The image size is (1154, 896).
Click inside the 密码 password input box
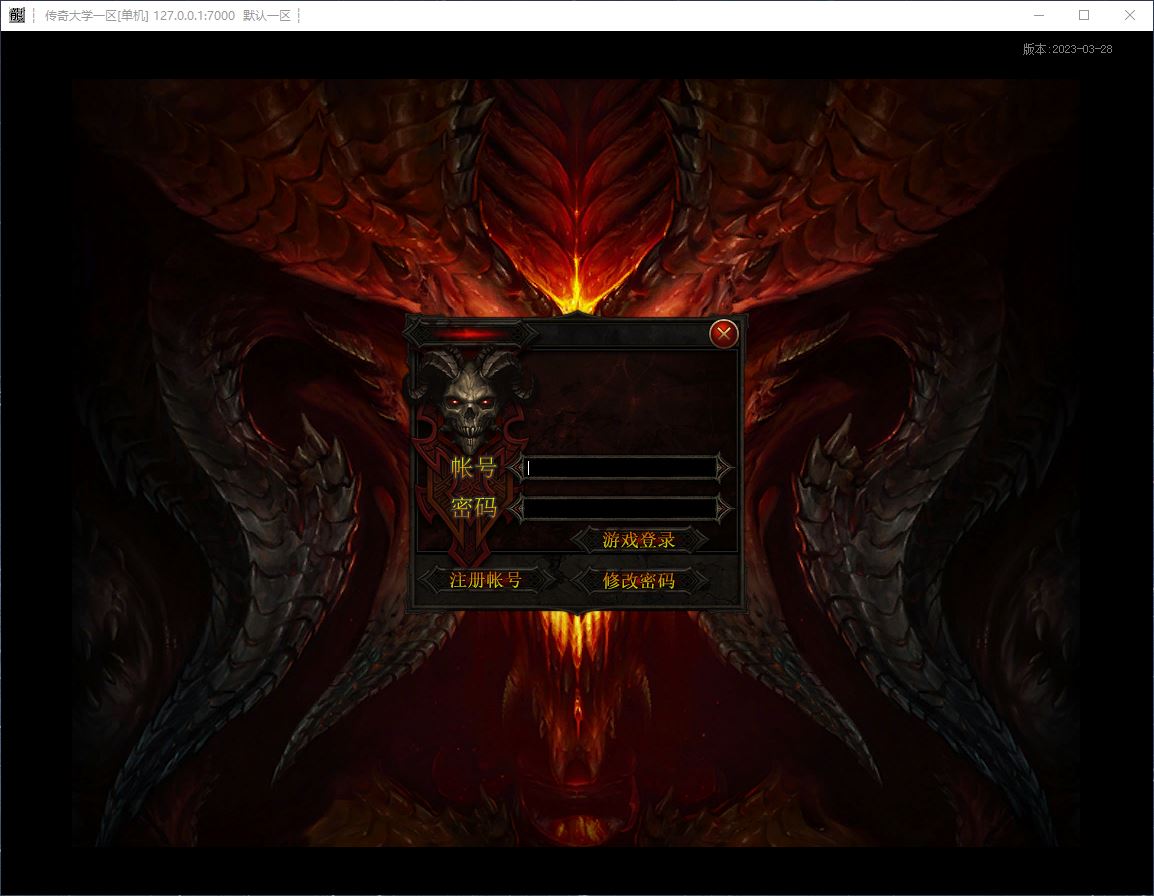[620, 507]
